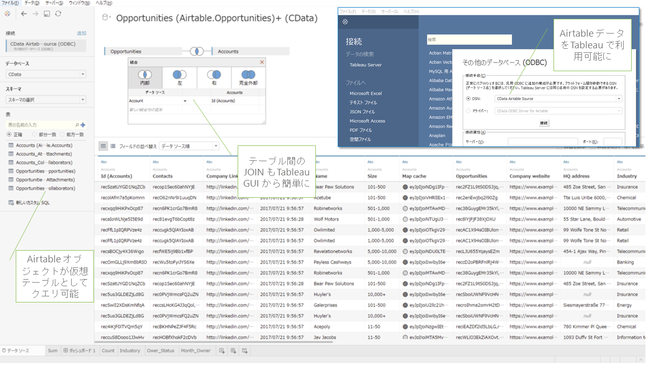Click the search magnifier in table name field
Image resolution: width=650 pixels, height=365 pixels.
[x=77, y=125]
